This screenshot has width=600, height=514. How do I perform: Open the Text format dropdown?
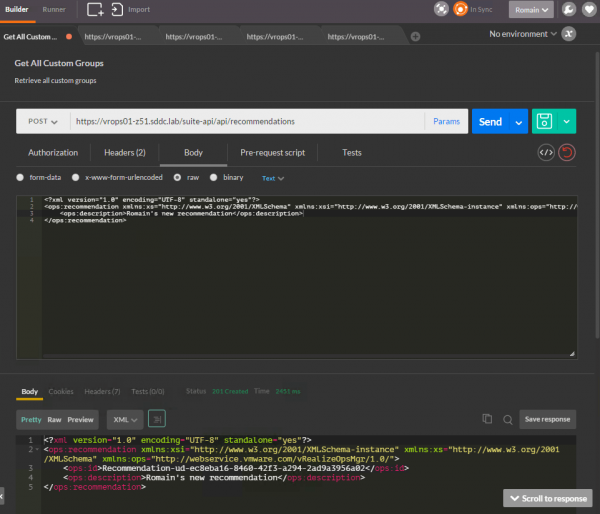coord(272,178)
